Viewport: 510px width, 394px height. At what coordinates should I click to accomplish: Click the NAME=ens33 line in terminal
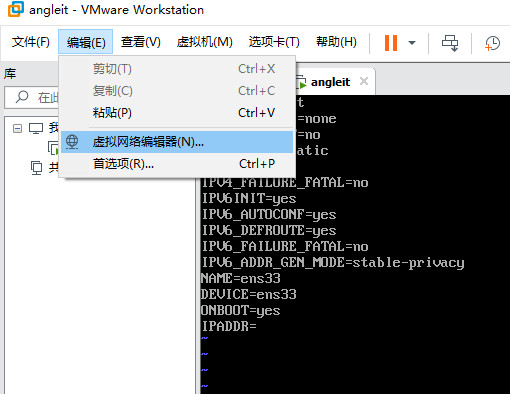(x=240, y=278)
